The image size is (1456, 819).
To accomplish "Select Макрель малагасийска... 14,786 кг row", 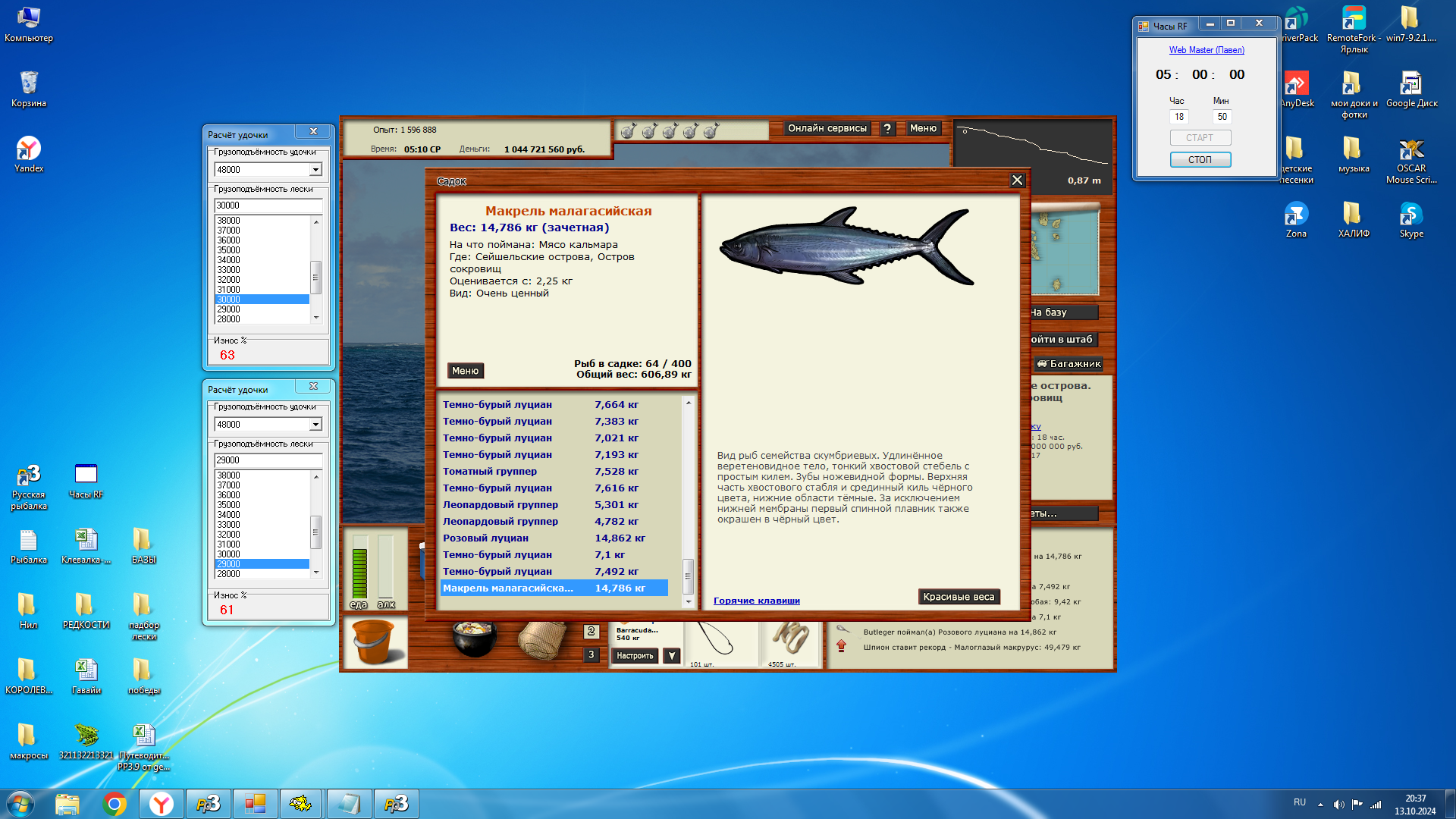I will (x=554, y=588).
